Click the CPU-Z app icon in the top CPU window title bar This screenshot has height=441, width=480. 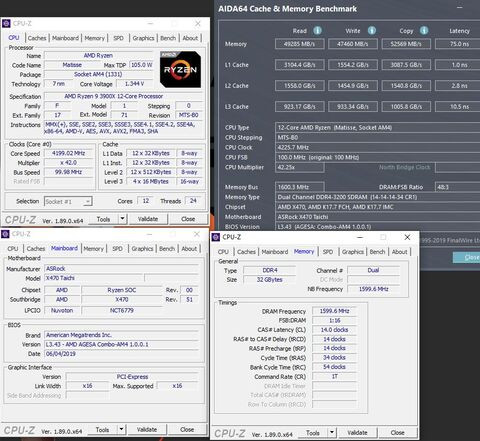[6, 24]
